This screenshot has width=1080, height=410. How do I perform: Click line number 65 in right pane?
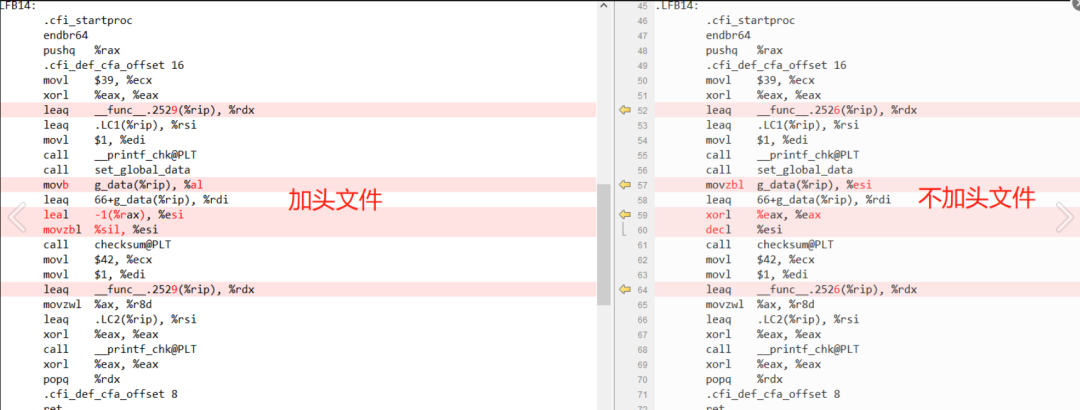tap(643, 305)
